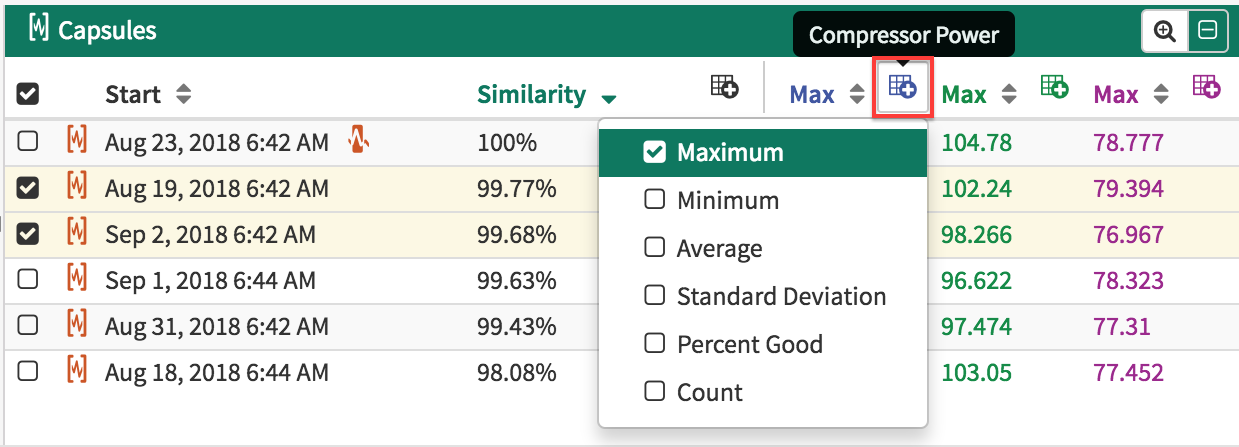
Task: Click the black add-column icon beside Similarity
Action: (724, 88)
